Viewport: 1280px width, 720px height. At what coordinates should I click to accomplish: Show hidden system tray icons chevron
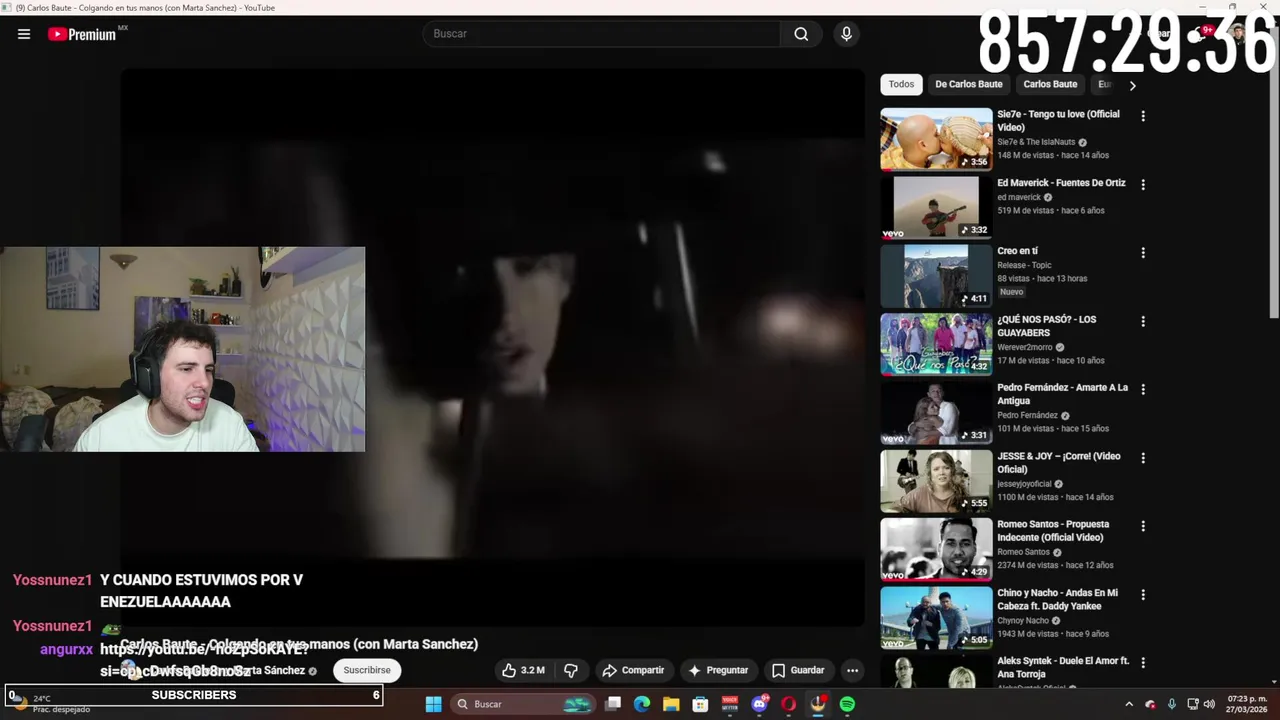coord(1129,704)
